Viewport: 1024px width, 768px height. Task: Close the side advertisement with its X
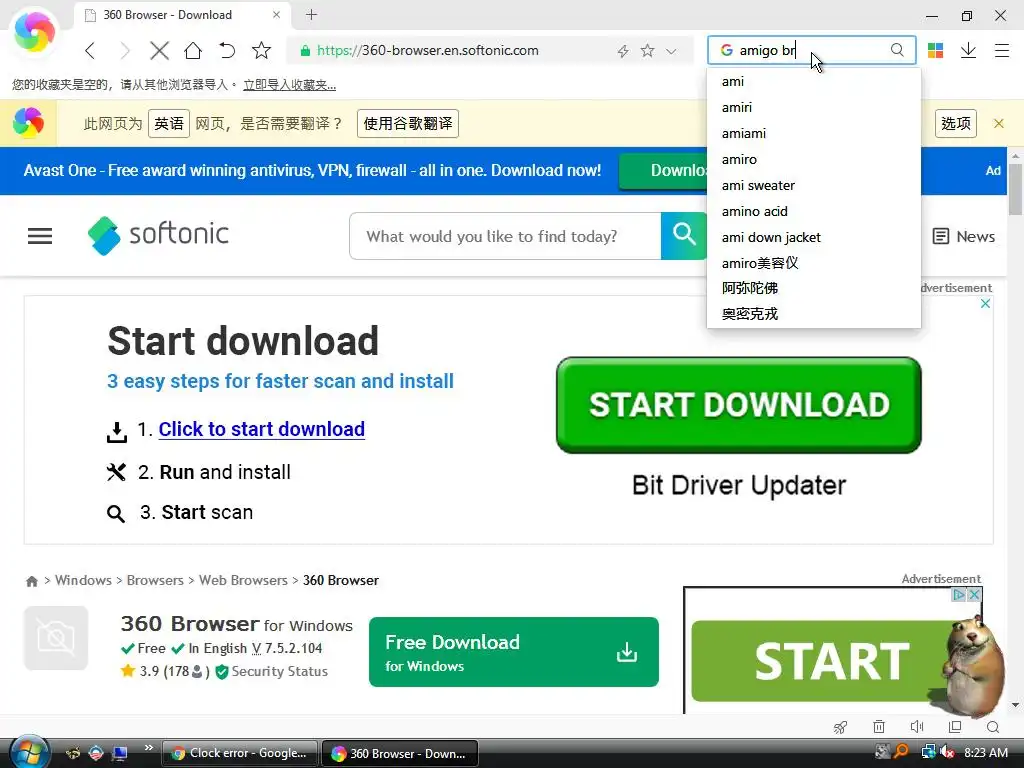pos(974,595)
